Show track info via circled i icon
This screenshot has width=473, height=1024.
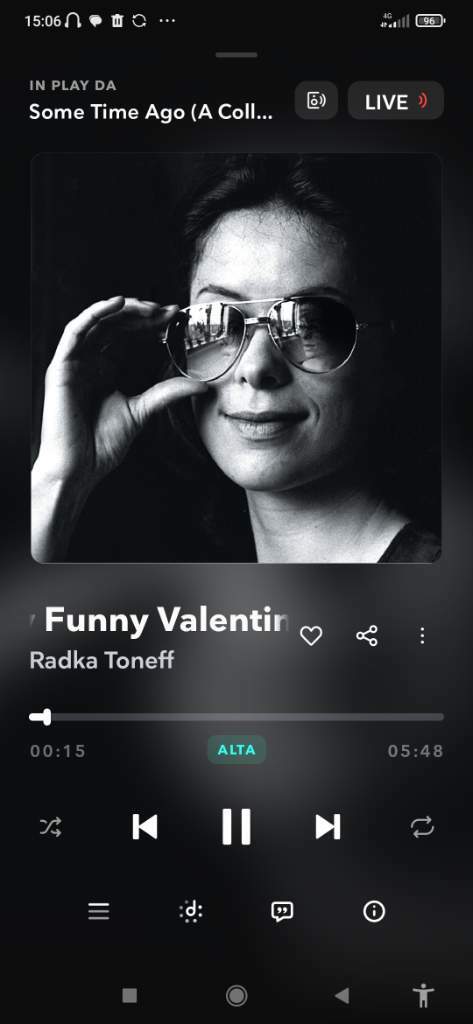click(374, 911)
